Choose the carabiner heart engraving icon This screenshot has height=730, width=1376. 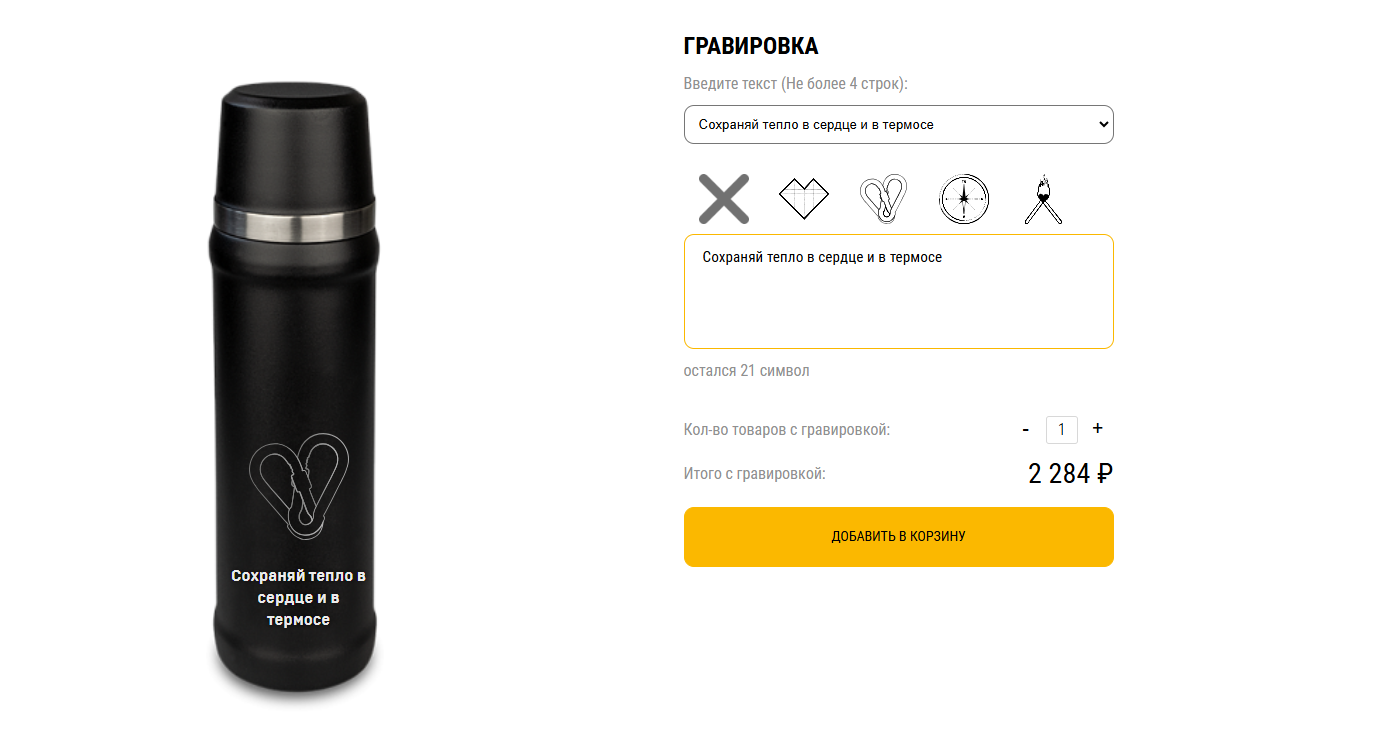point(884,198)
